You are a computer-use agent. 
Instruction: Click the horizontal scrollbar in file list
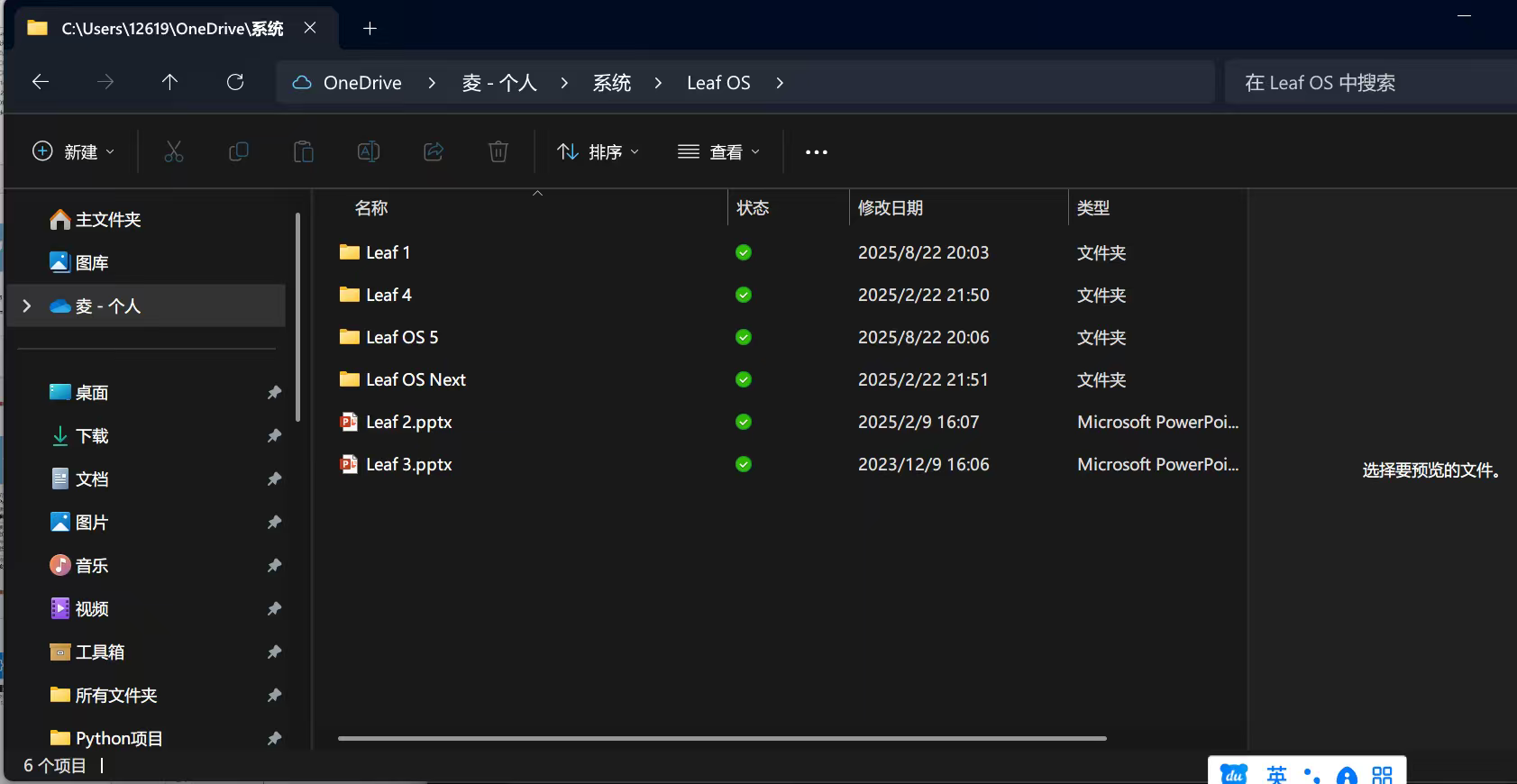click(x=721, y=738)
